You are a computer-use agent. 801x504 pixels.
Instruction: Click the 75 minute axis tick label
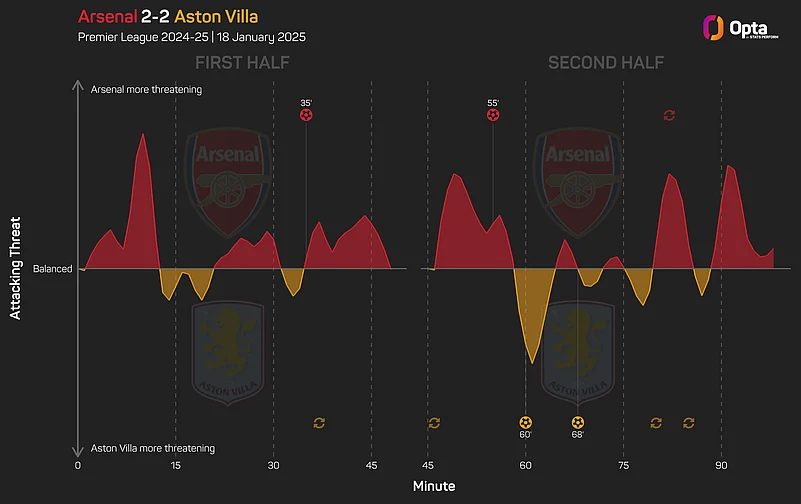click(623, 466)
